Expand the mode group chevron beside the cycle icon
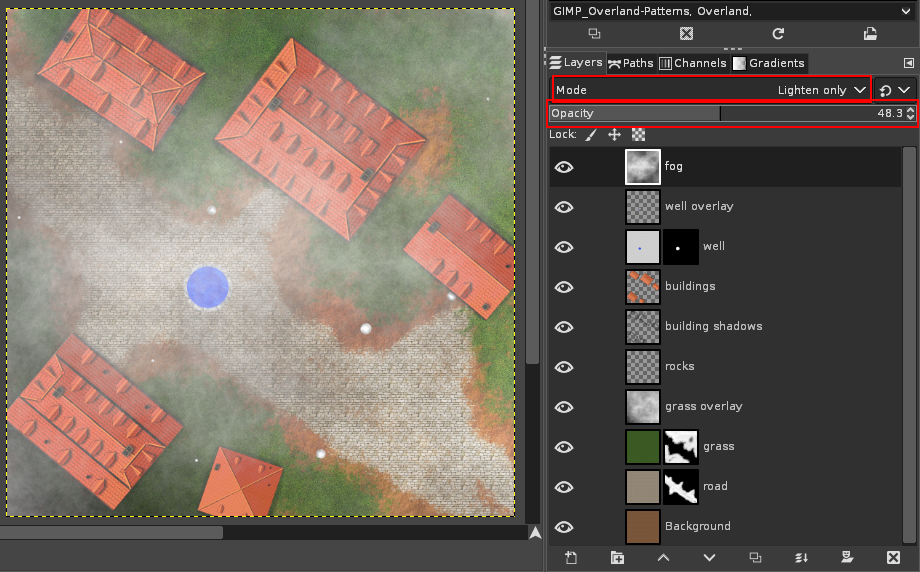 [904, 90]
